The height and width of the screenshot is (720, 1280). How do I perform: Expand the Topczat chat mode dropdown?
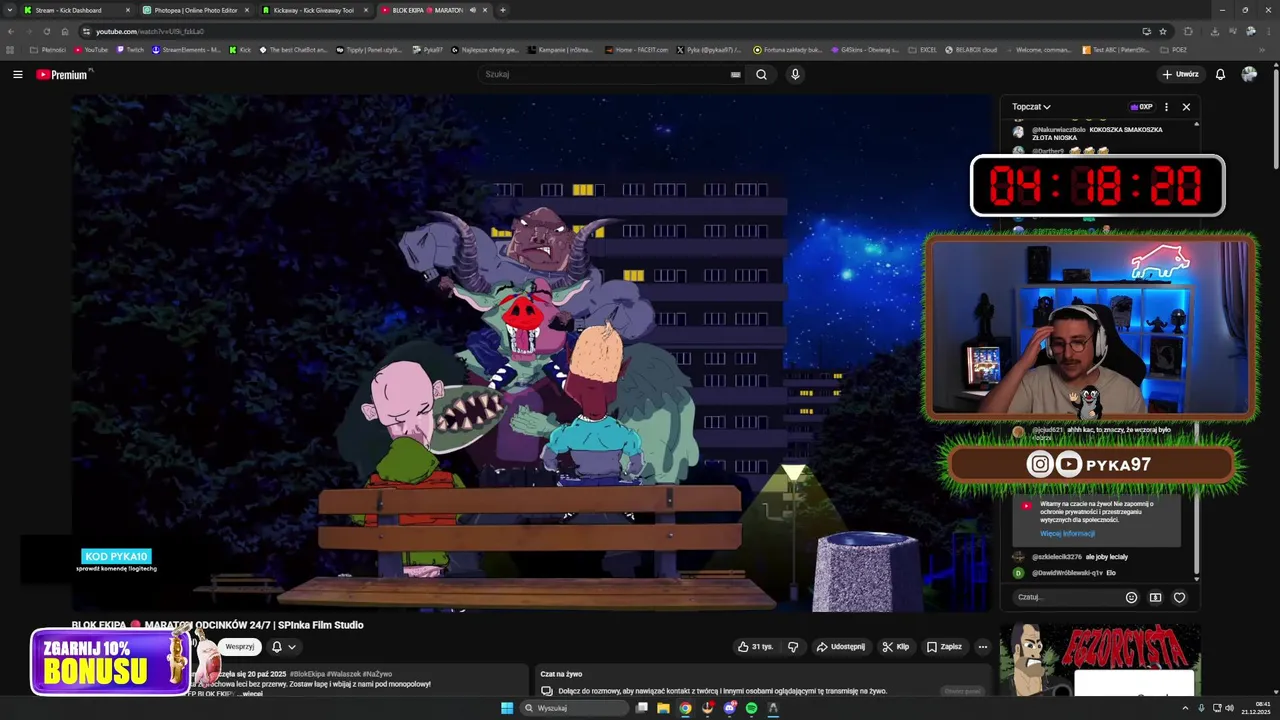[x=1031, y=106]
